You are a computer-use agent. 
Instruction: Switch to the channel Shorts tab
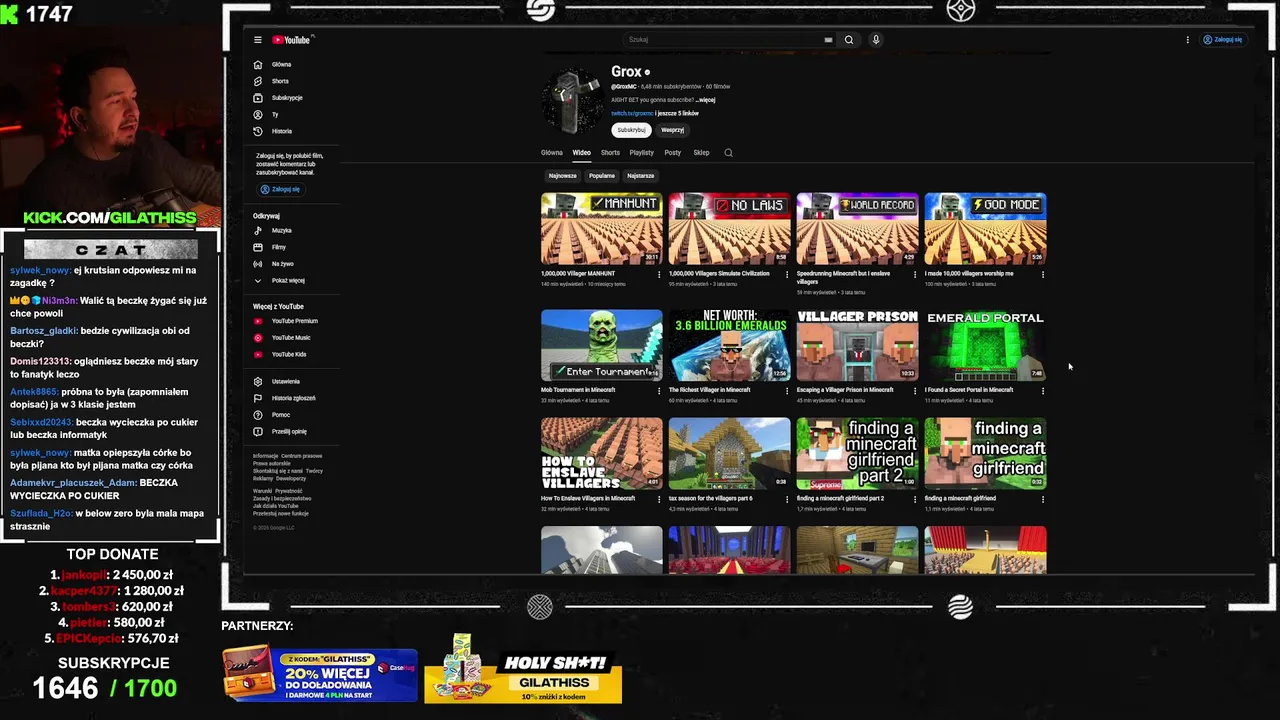point(610,153)
